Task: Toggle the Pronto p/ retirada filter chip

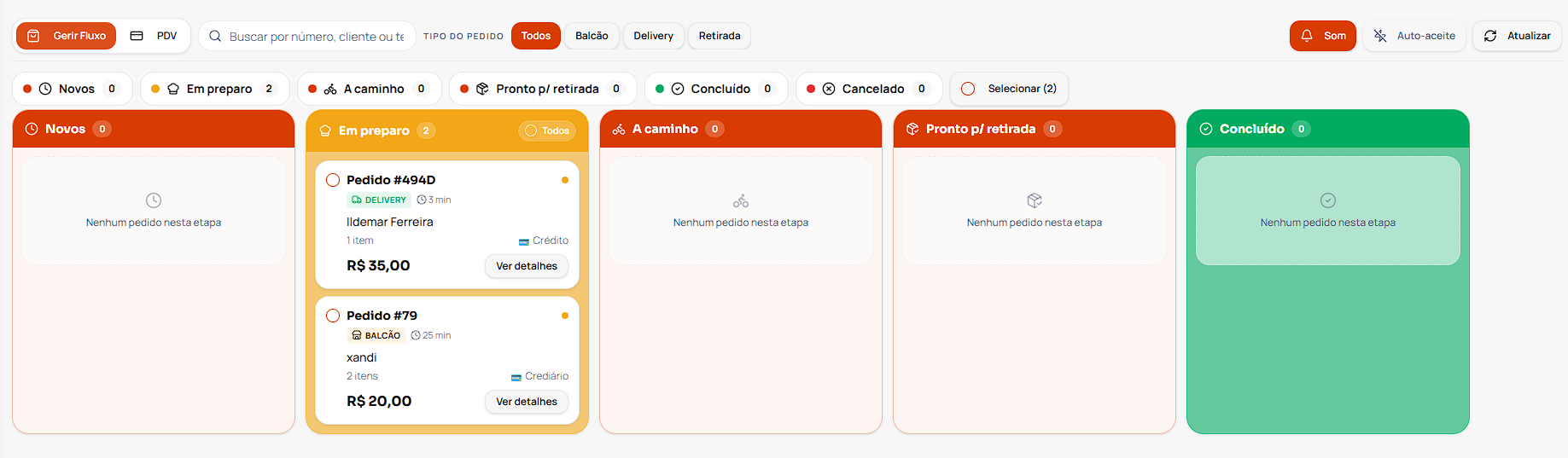Action: pos(543,89)
